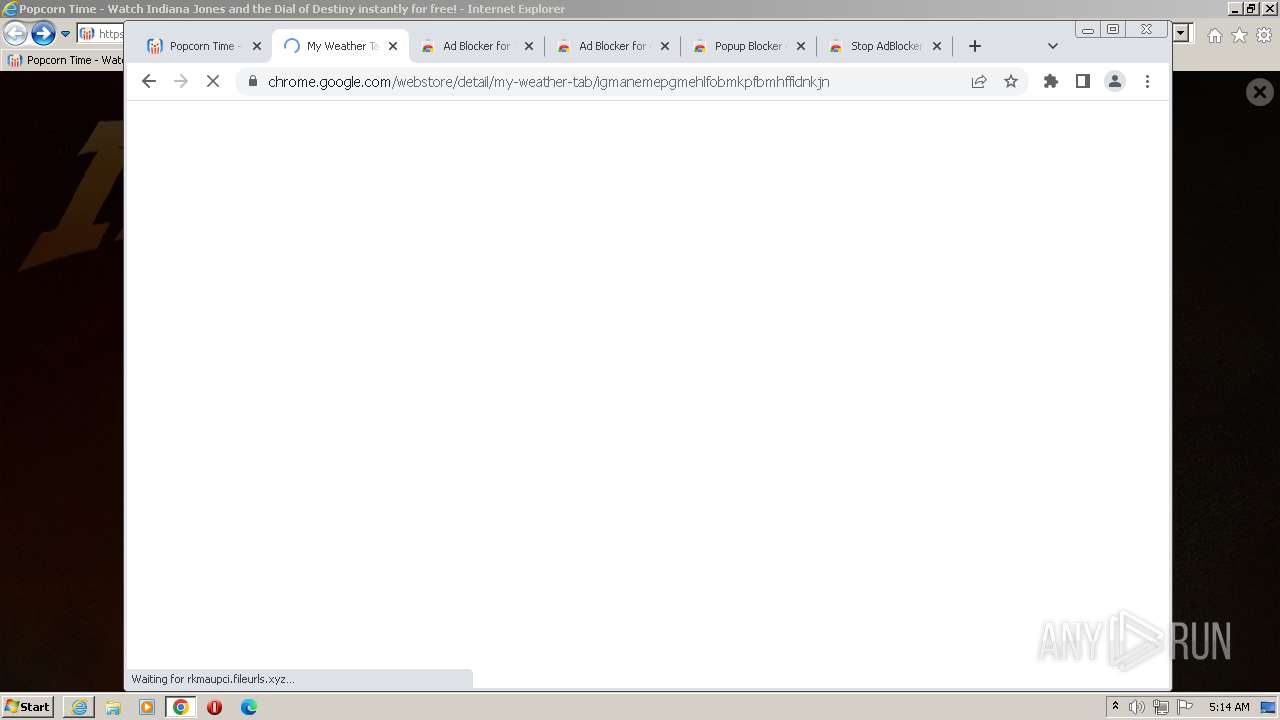
Task: Close the My Weather Tab tab
Action: click(x=393, y=46)
